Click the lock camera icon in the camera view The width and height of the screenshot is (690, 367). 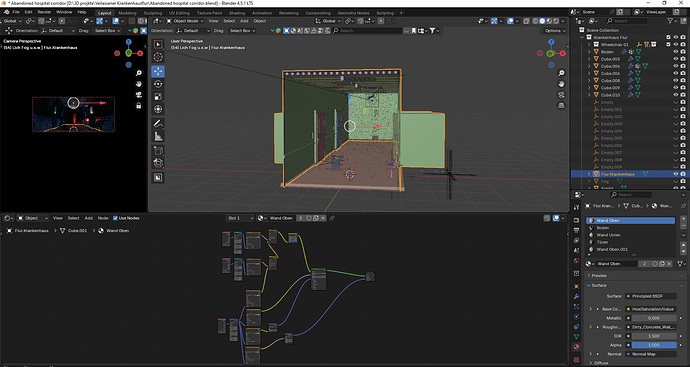coord(139,106)
